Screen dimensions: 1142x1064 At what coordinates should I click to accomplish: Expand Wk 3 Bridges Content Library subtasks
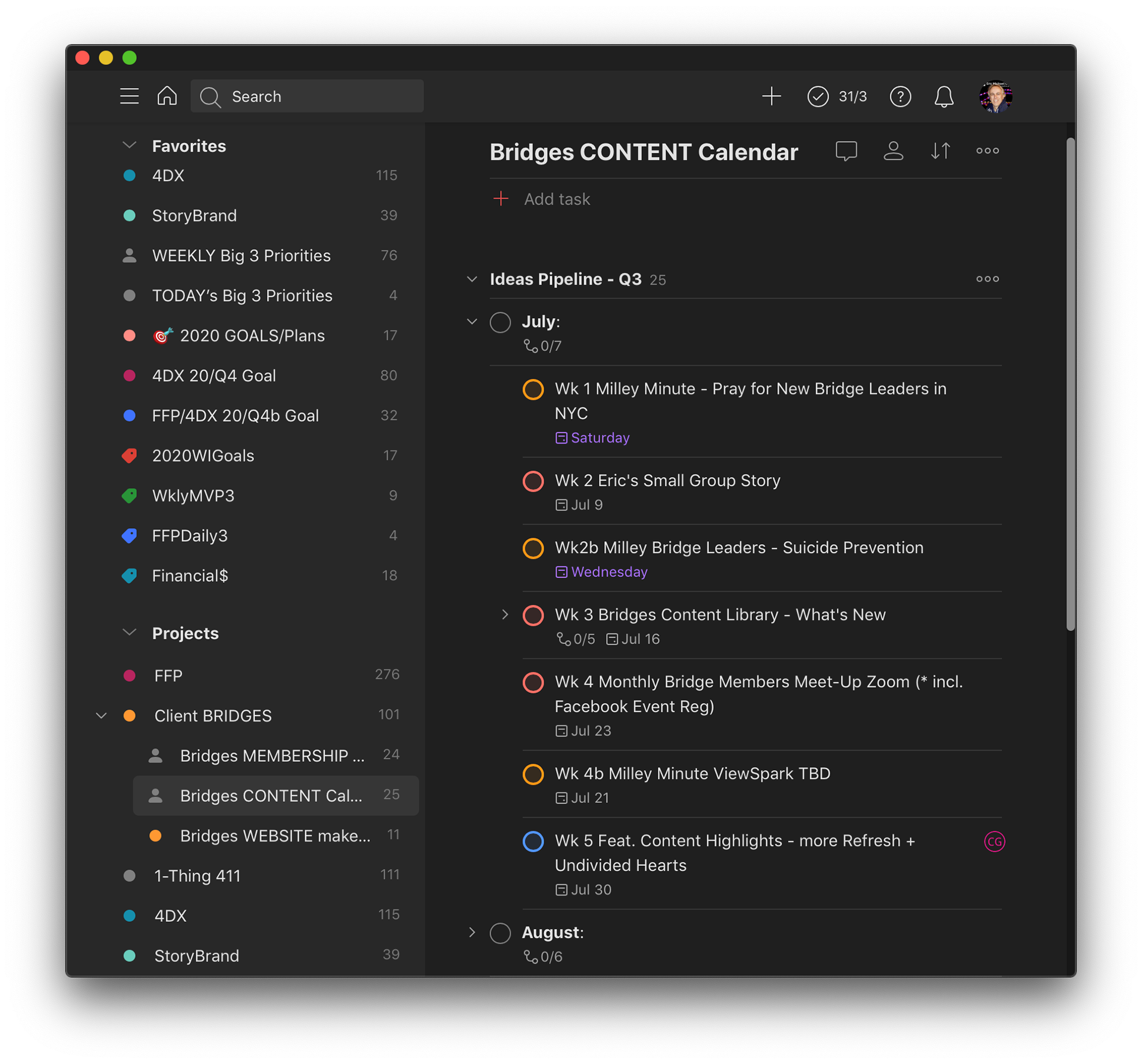(x=504, y=614)
